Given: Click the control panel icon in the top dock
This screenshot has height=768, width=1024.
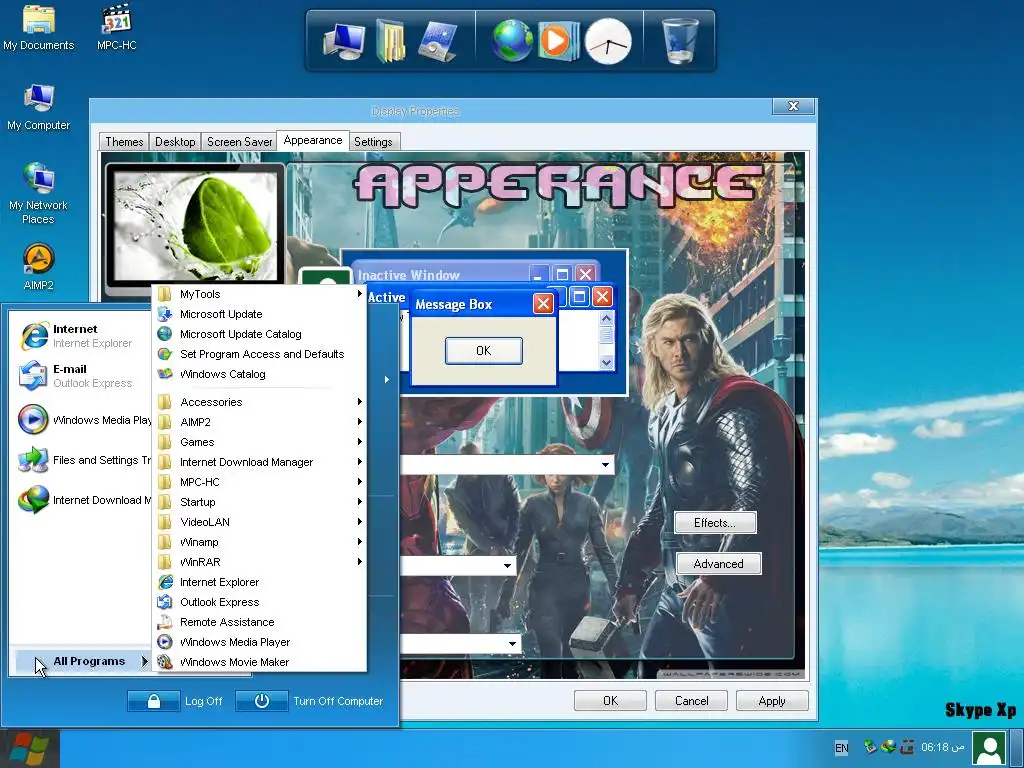Looking at the screenshot, I should click(437, 41).
